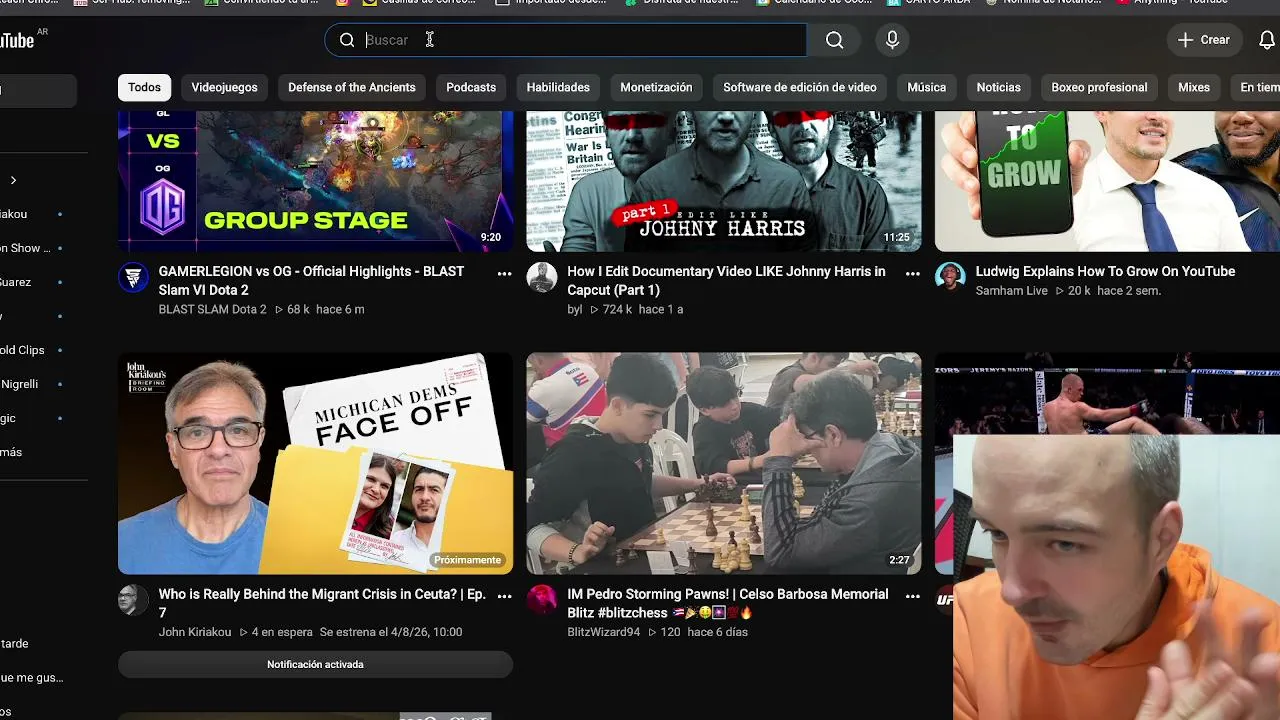Play the Edit Like Johnny Harris thumbnail
Screen dimensions: 1280x720
coord(724,181)
